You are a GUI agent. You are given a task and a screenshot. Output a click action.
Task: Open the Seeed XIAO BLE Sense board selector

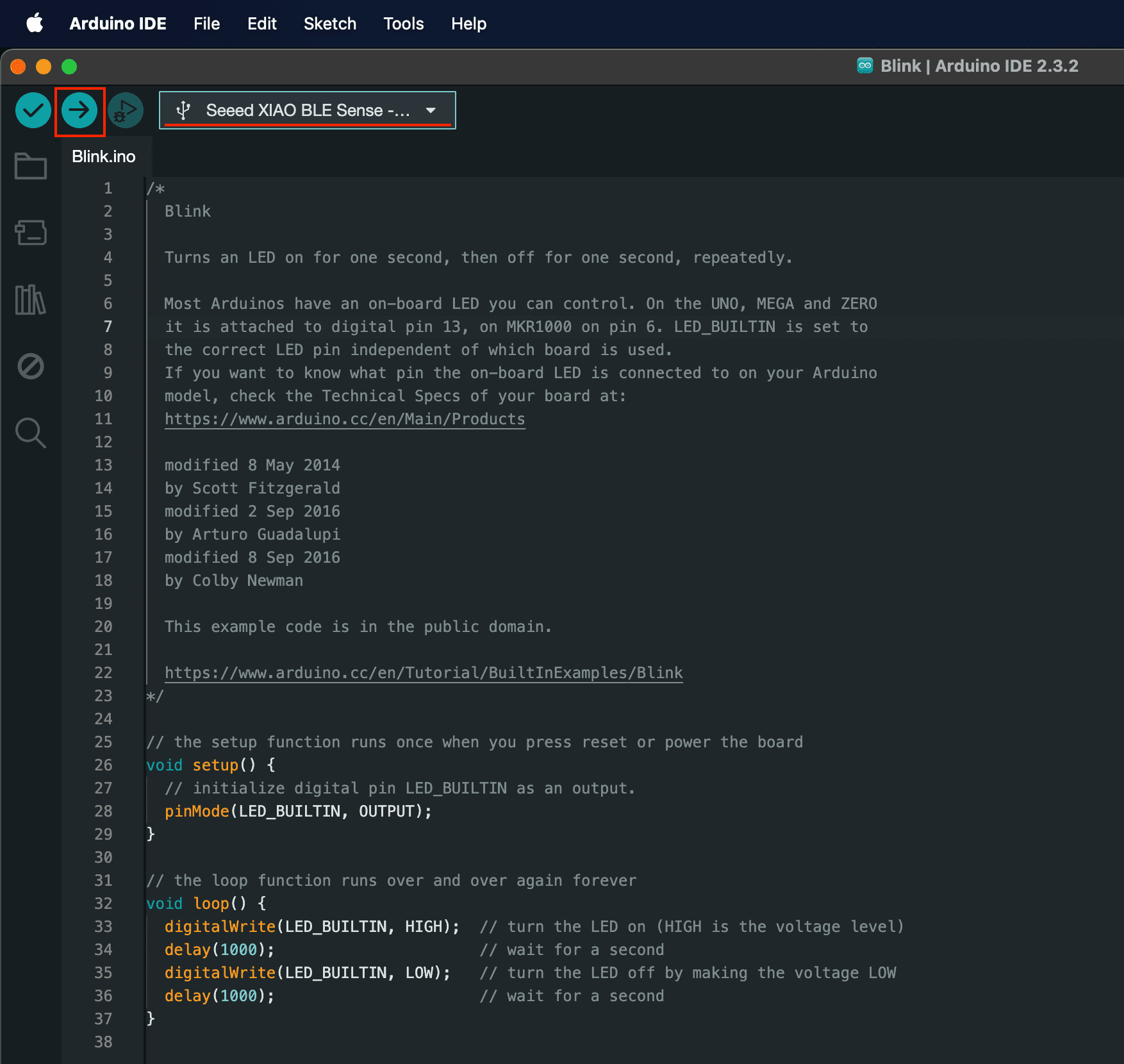(x=308, y=110)
